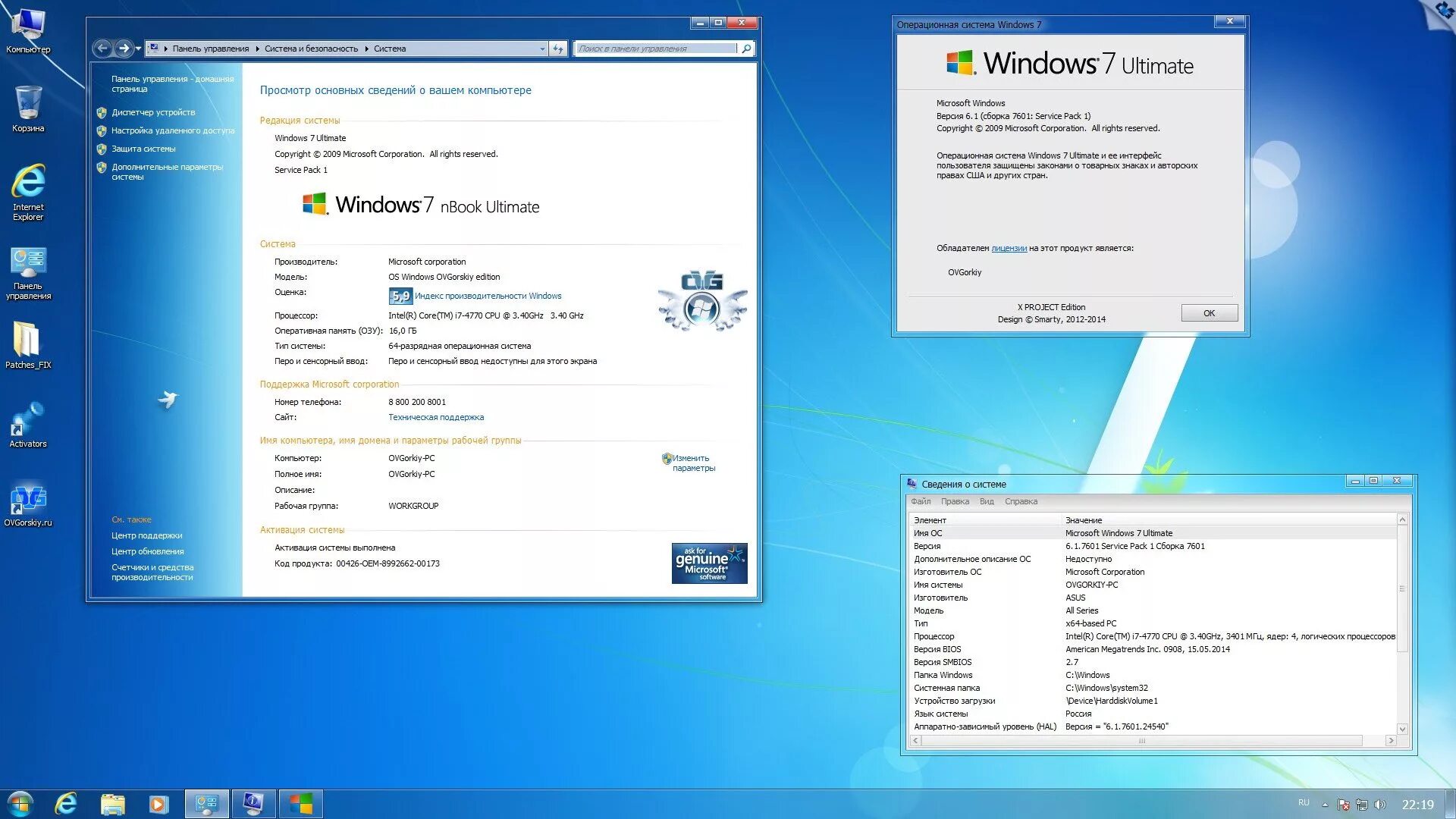The height and width of the screenshot is (819, 1456).
Task: Open Индекс производительности Windows link
Action: 488,296
